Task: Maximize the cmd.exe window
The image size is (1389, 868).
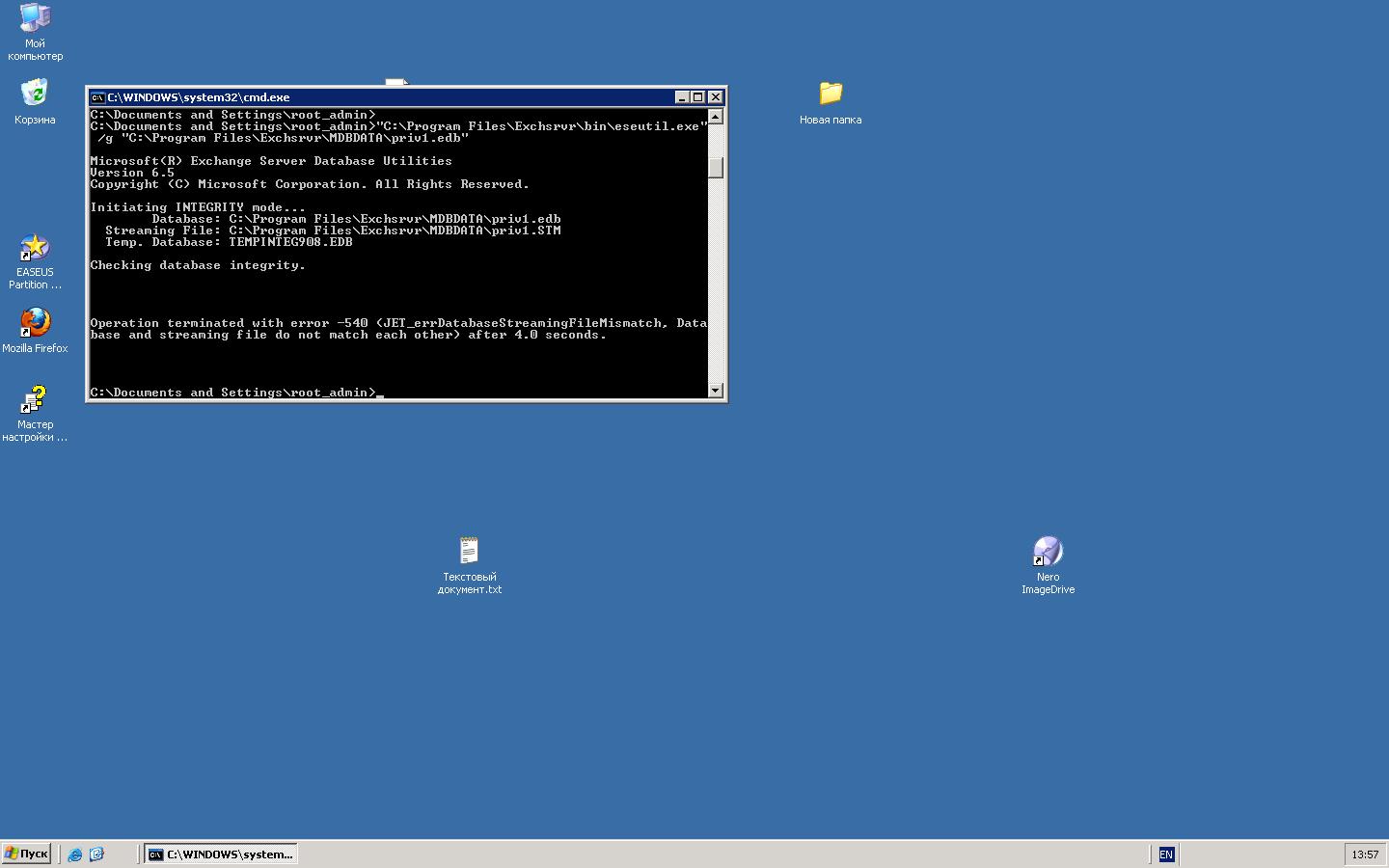Action: (x=698, y=97)
